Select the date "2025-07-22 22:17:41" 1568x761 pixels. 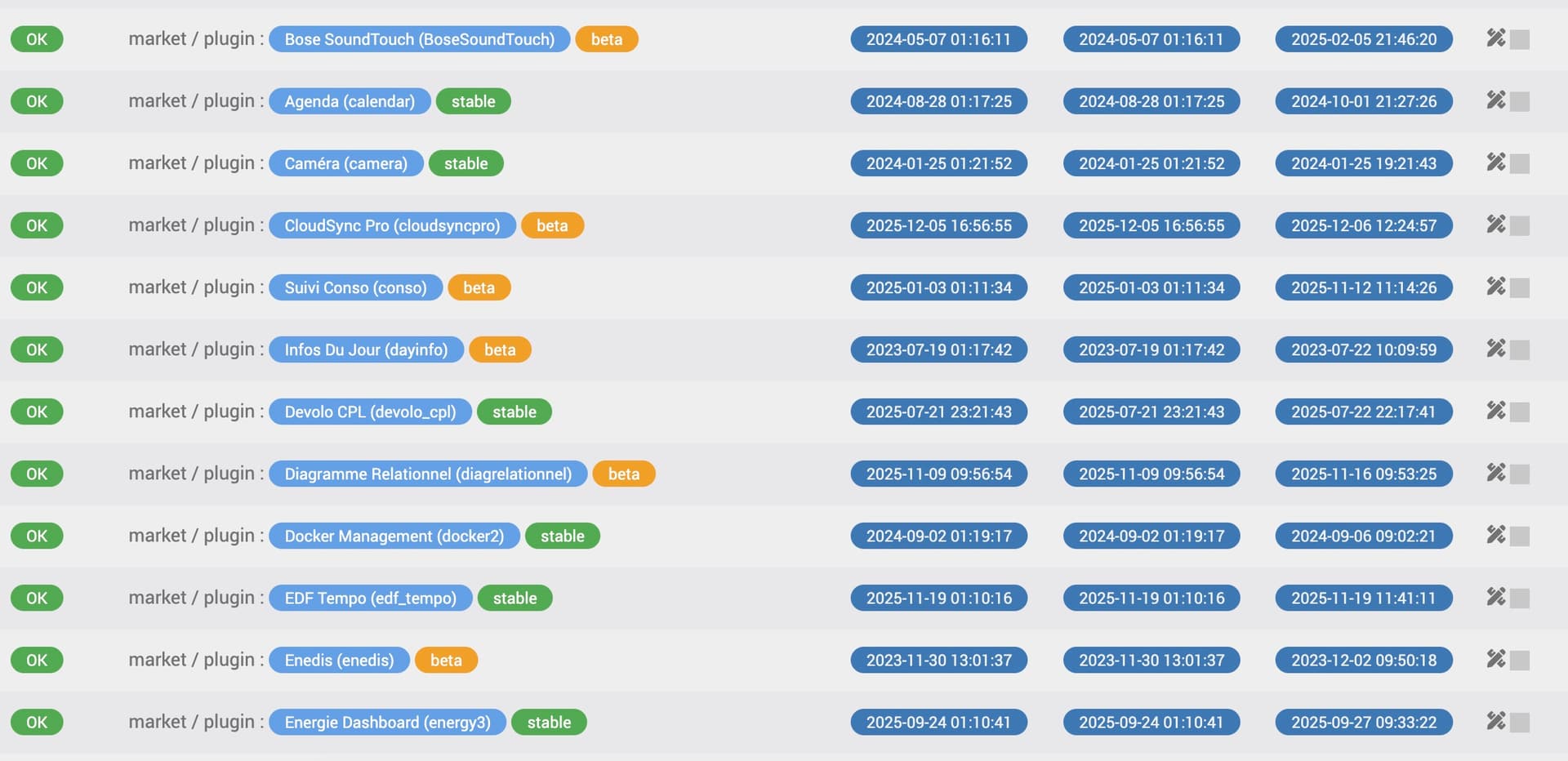point(1364,412)
